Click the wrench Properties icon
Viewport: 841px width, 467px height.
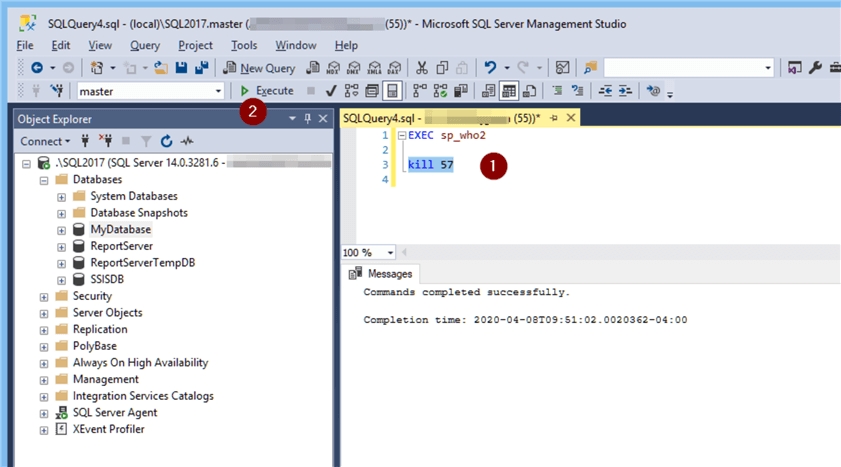tap(815, 68)
